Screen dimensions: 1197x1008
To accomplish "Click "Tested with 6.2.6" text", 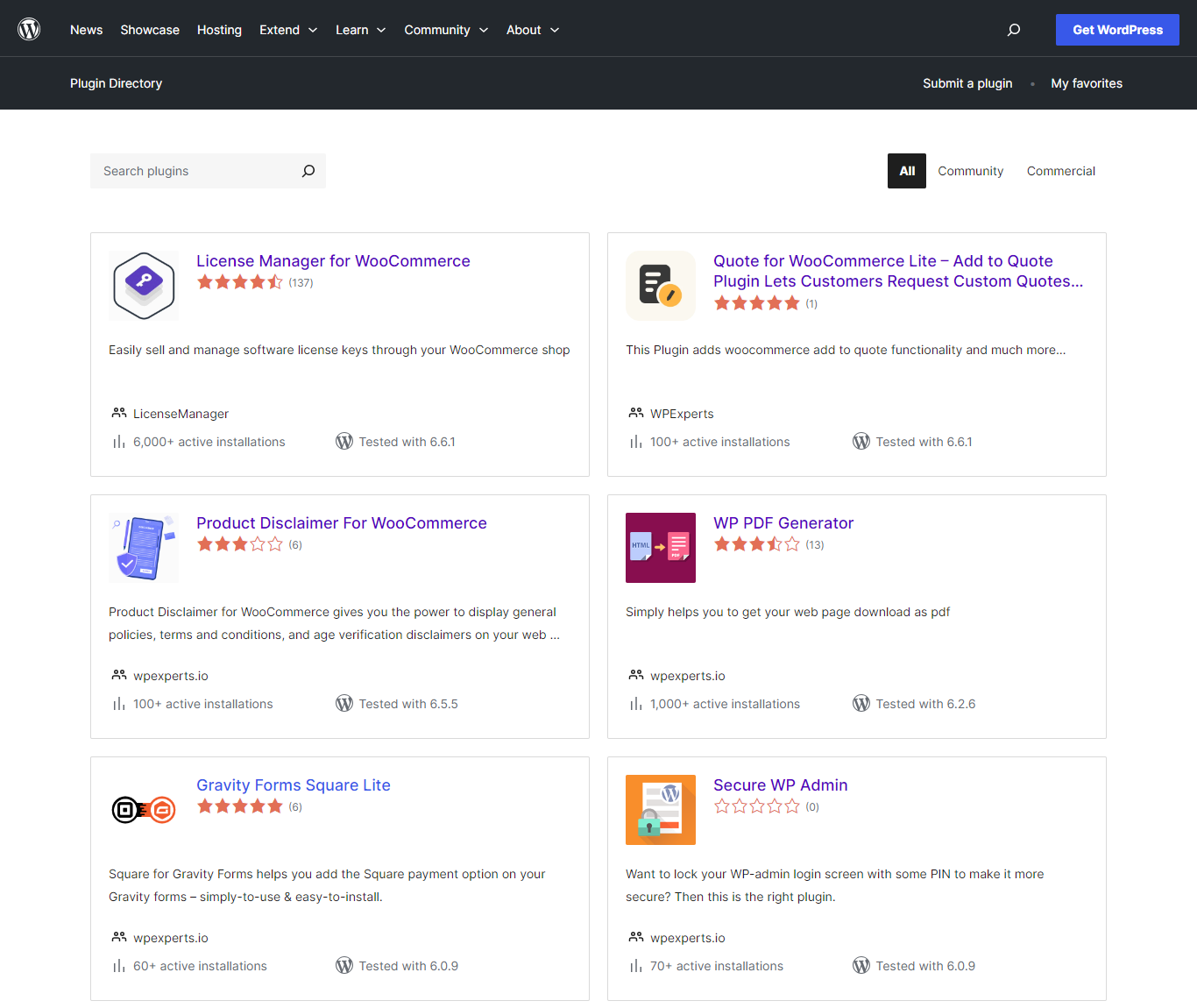I will [x=925, y=704].
